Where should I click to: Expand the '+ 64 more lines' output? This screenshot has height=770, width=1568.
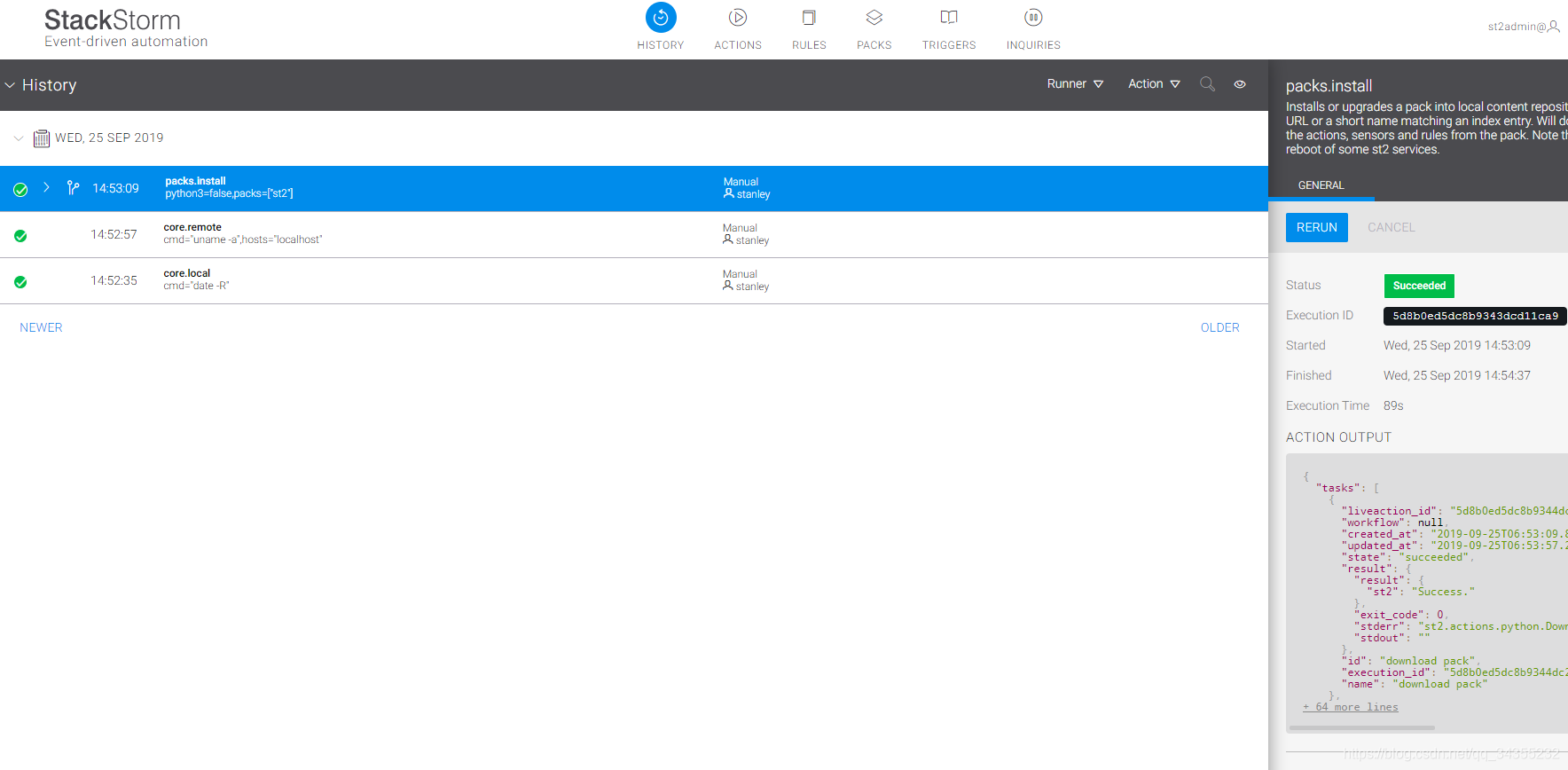tap(1351, 707)
